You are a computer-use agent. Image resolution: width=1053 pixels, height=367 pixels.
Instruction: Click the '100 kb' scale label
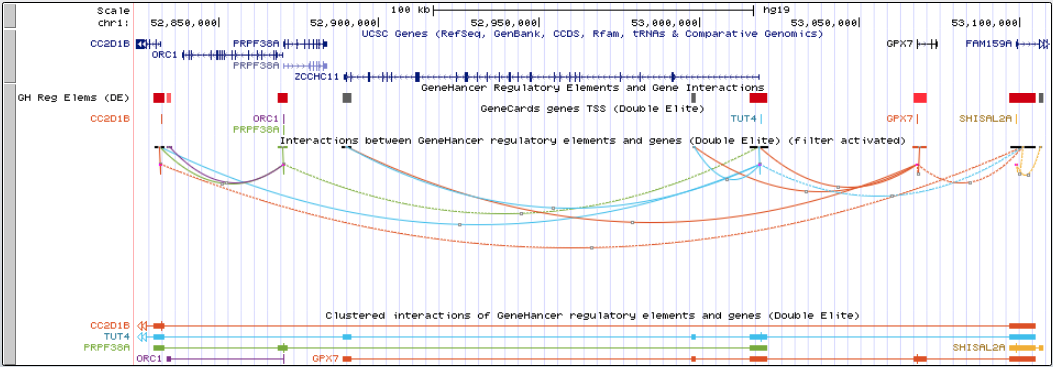click(x=409, y=10)
